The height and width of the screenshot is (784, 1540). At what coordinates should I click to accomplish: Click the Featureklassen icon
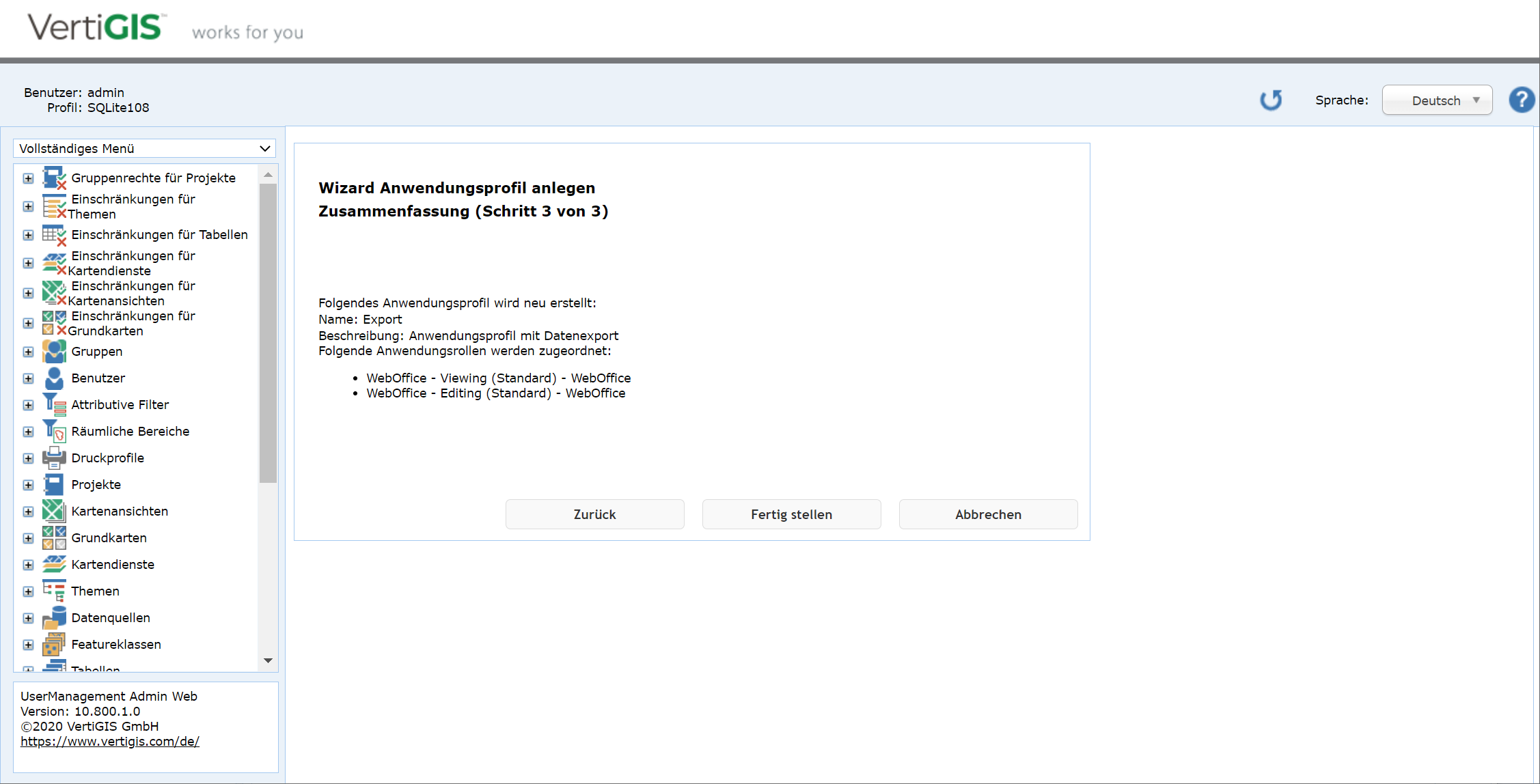coord(54,644)
